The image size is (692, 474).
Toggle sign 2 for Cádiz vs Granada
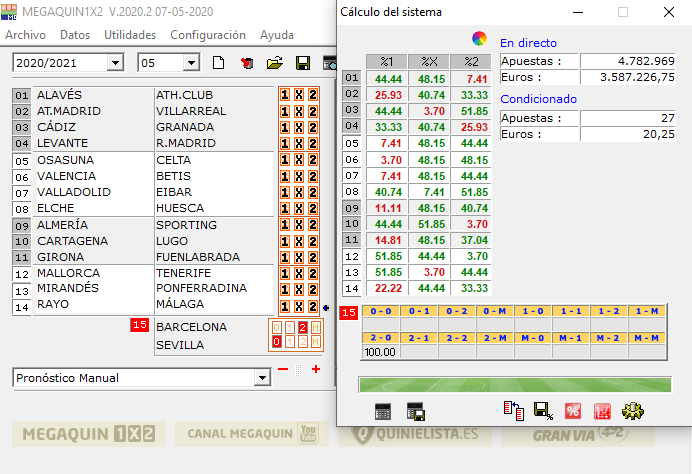[313, 128]
